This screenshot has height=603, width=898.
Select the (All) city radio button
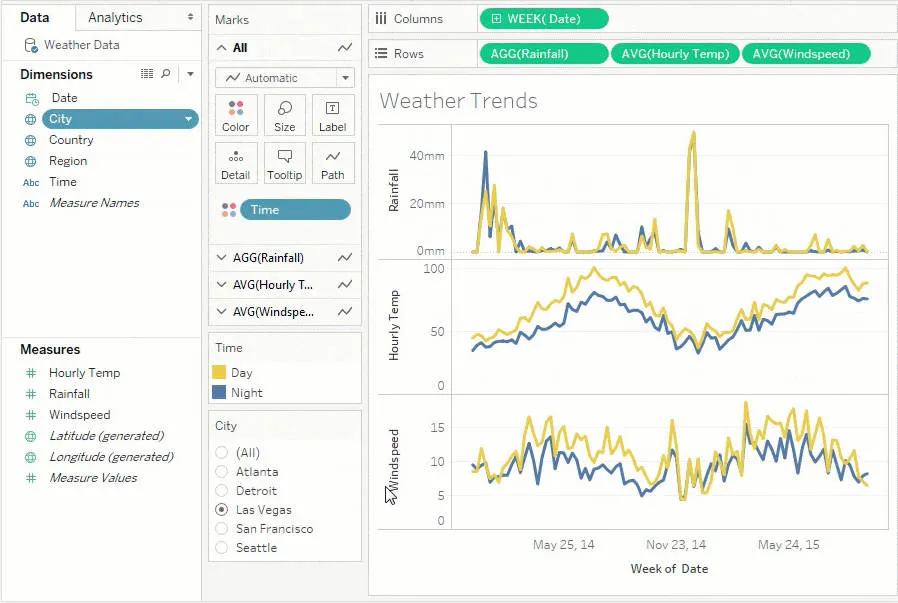click(222, 453)
